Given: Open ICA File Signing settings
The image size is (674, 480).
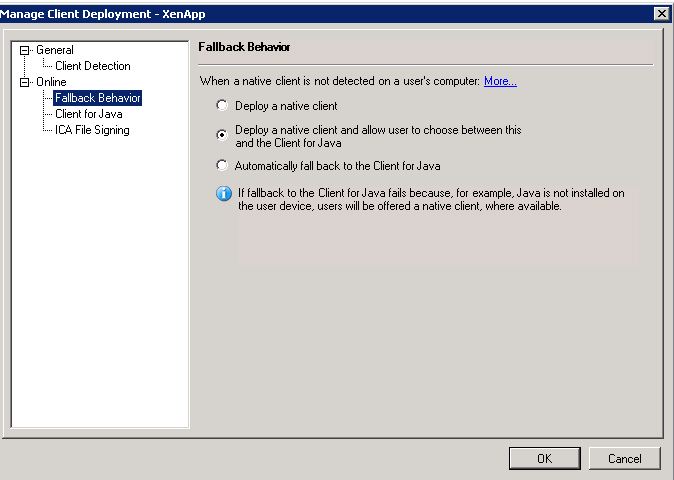Looking at the screenshot, I should pos(92,130).
